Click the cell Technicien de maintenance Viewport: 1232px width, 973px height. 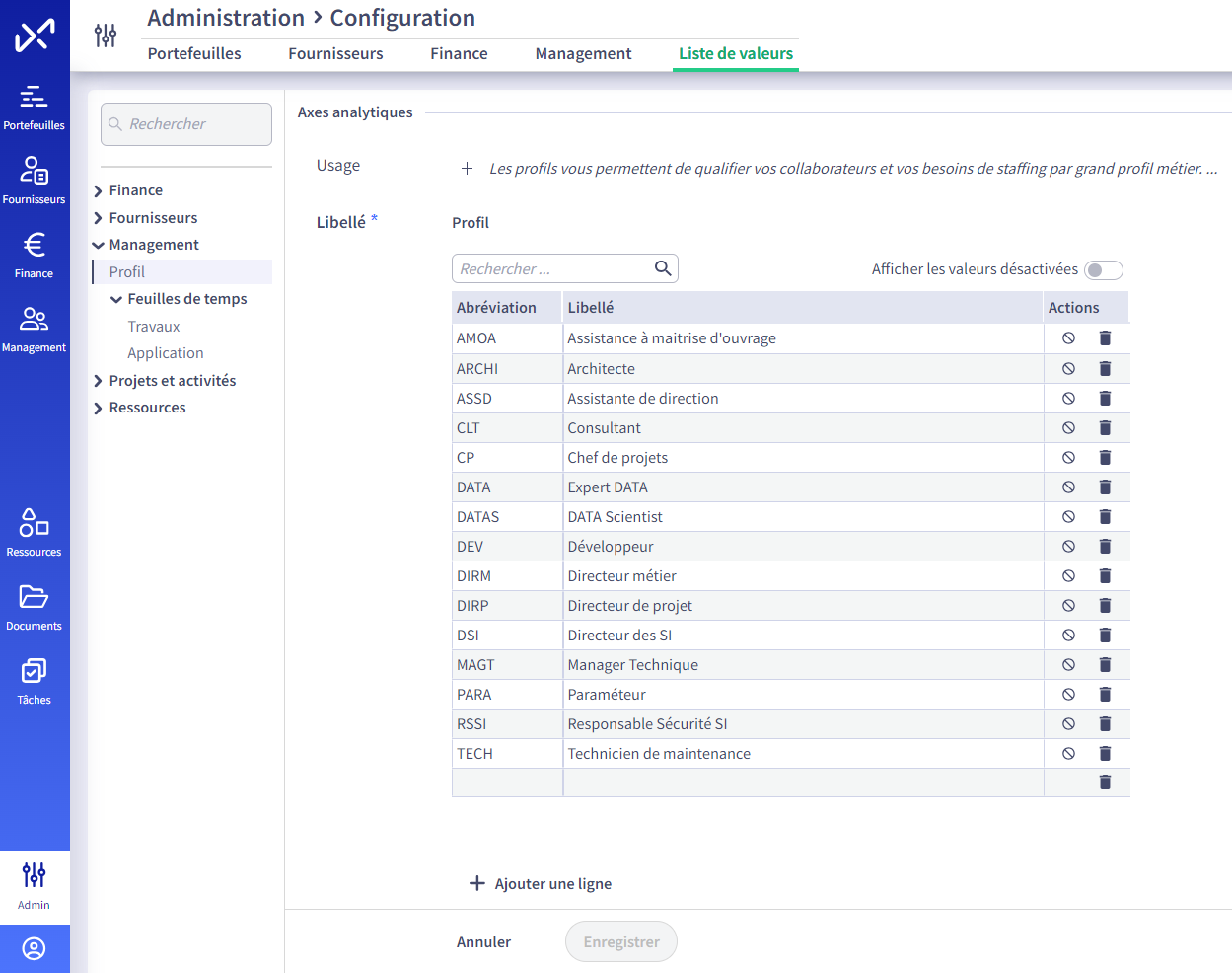pyautogui.click(x=803, y=754)
